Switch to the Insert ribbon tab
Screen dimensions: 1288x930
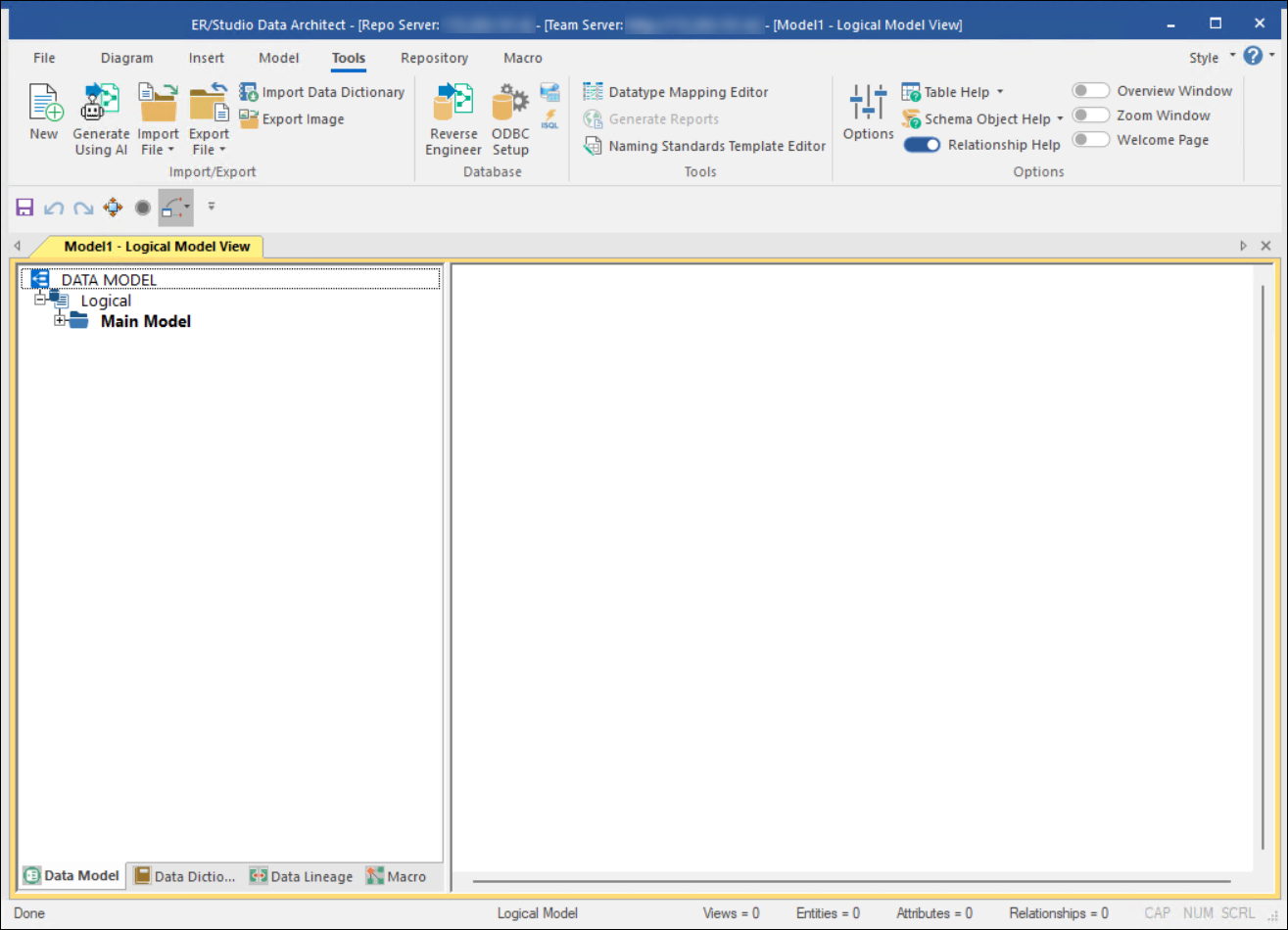(207, 58)
